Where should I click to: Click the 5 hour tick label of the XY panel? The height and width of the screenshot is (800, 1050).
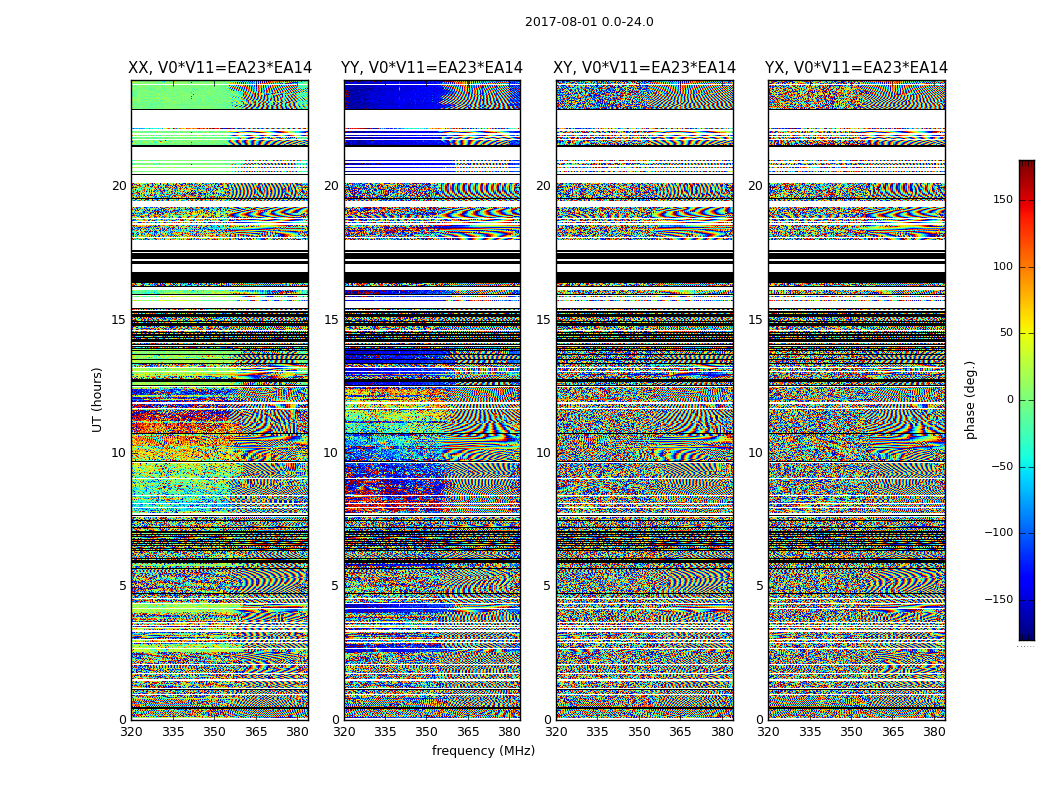546,586
